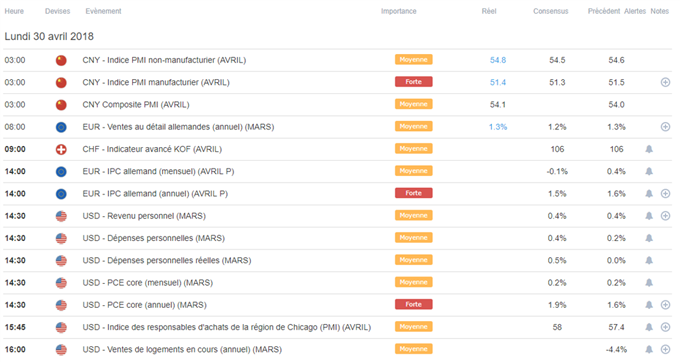
Task: Add note plus icon for CNY PMI manufacturier
Action: pos(665,82)
